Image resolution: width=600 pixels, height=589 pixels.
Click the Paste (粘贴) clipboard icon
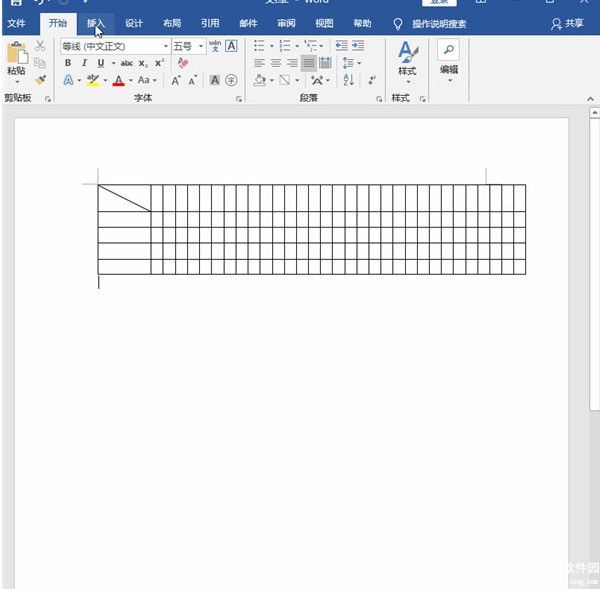click(x=16, y=54)
